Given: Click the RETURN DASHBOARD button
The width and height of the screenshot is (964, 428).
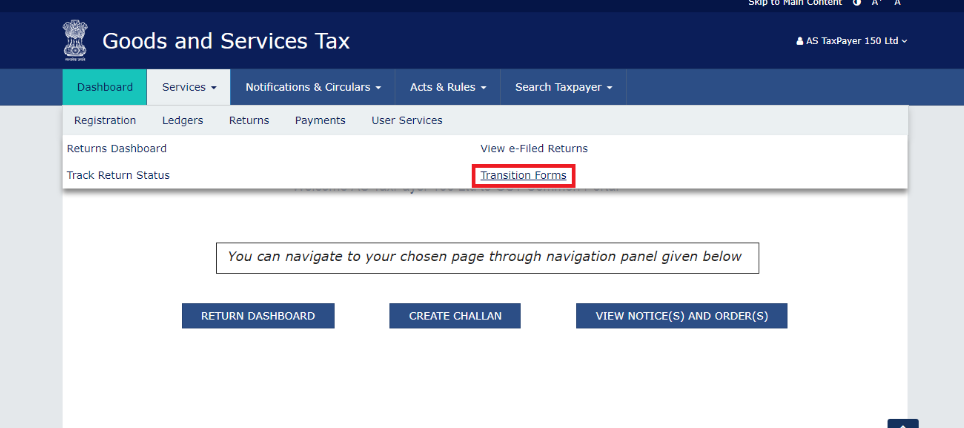Looking at the screenshot, I should pos(258,316).
